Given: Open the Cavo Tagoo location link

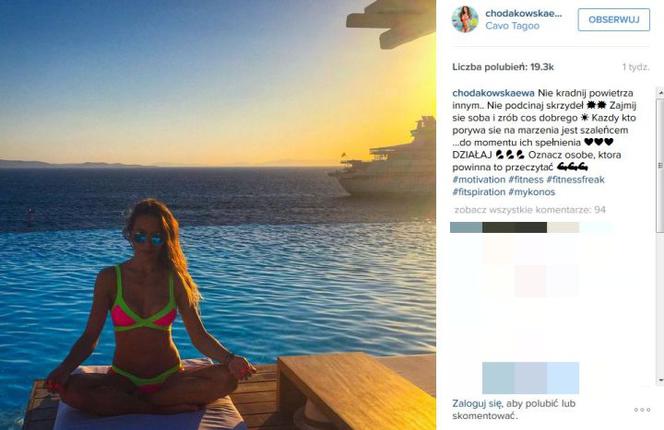Looking at the screenshot, I should (x=512, y=26).
